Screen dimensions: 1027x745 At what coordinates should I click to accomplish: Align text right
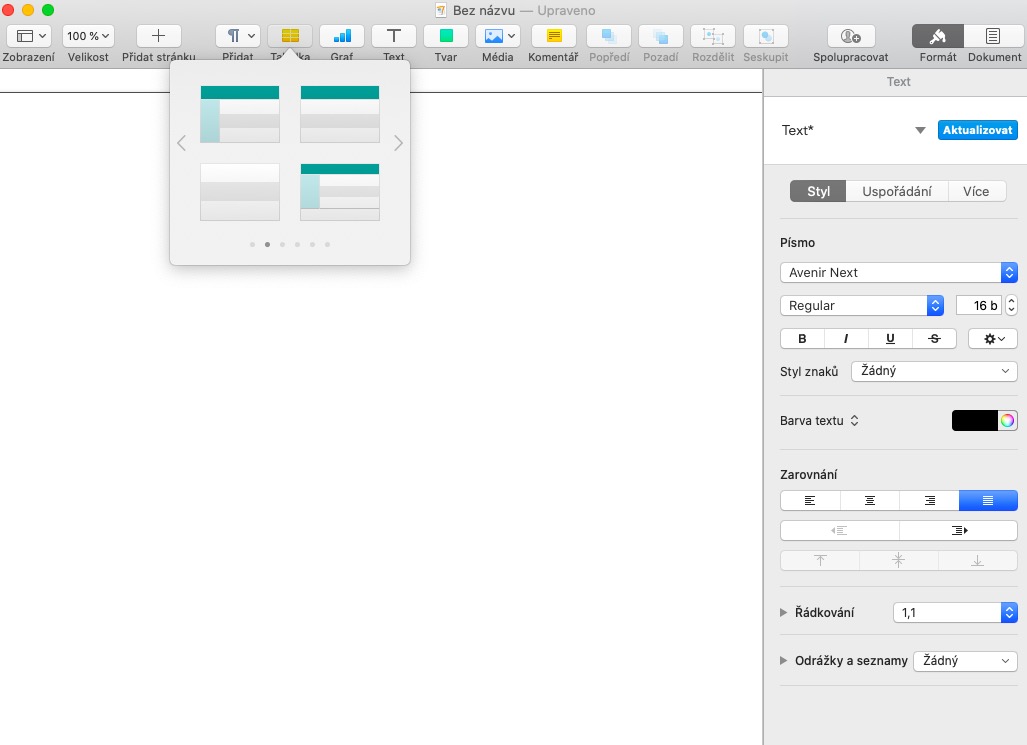pyautogui.click(x=929, y=501)
